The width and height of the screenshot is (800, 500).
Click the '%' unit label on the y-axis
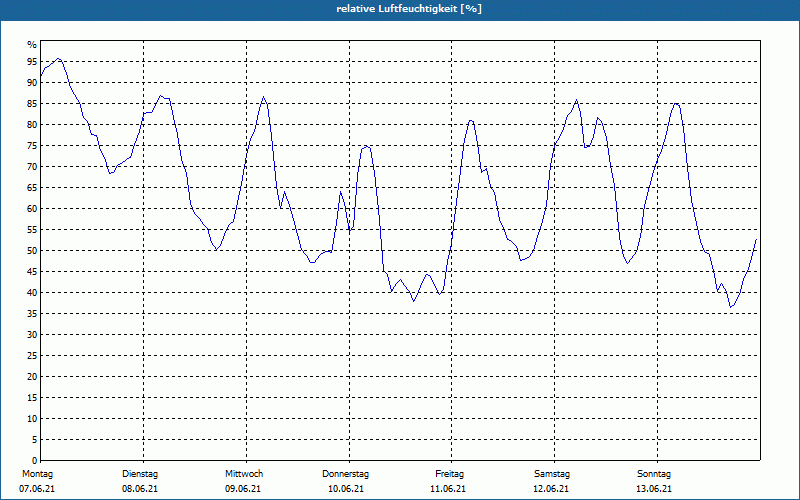point(32,45)
